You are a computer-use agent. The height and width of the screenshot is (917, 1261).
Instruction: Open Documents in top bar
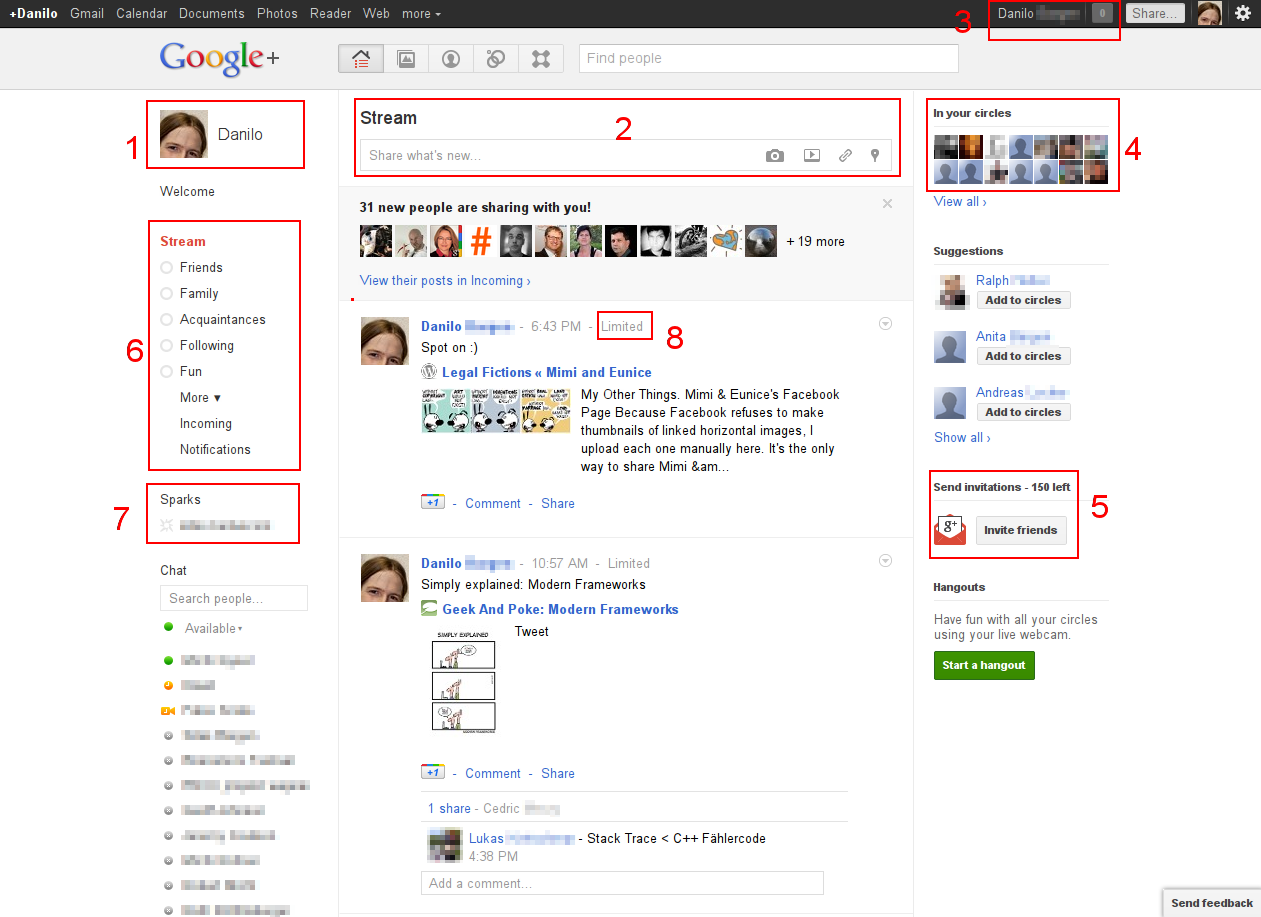(x=212, y=14)
